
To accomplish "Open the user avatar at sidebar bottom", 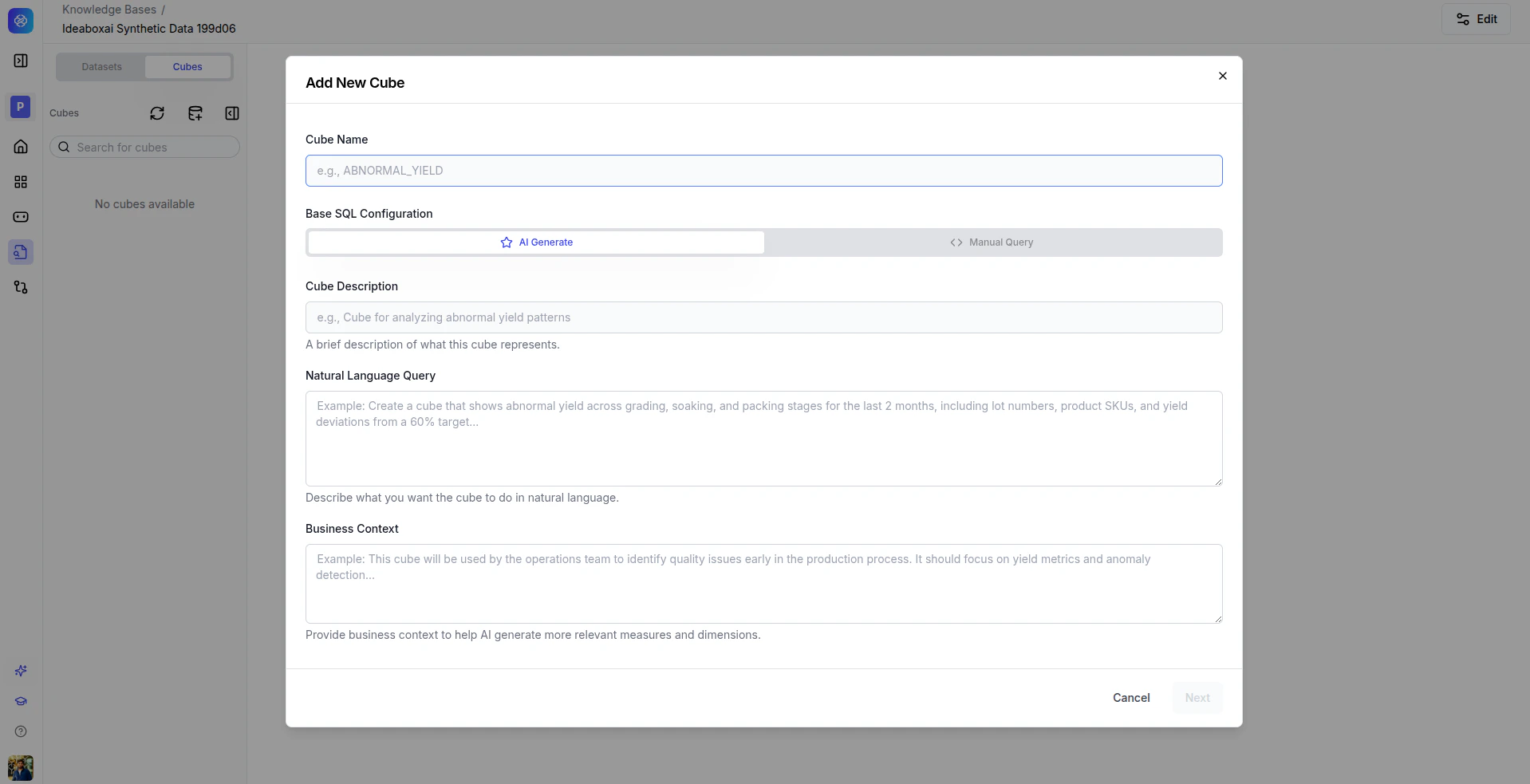I will (x=21, y=768).
